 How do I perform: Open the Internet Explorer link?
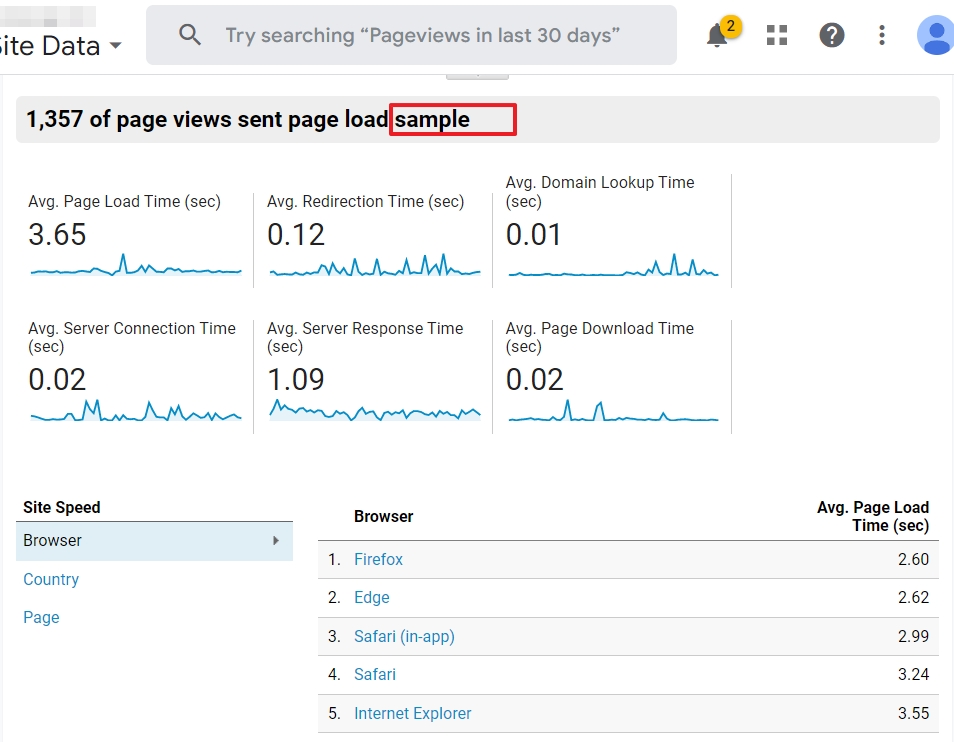pyautogui.click(x=412, y=713)
